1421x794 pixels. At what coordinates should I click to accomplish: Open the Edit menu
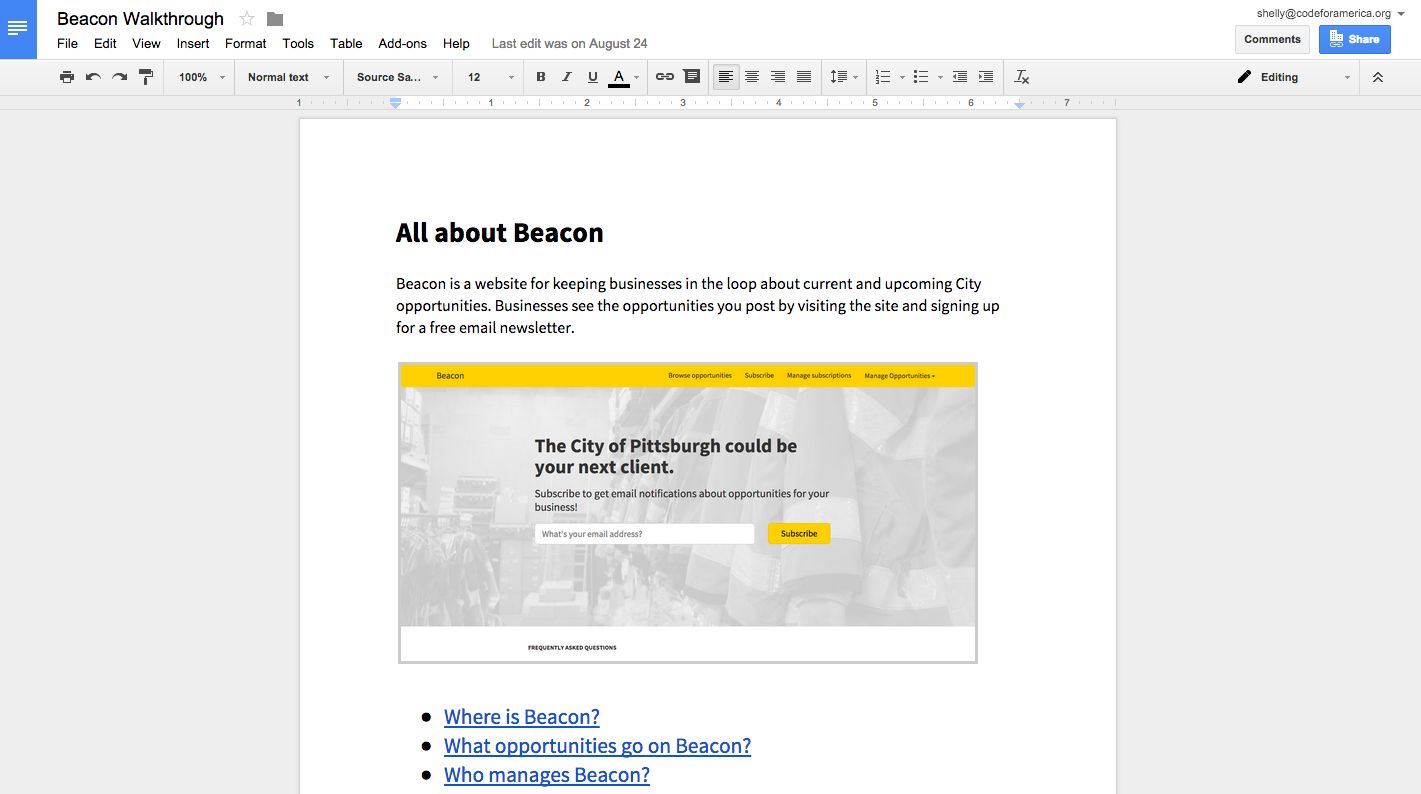[x=105, y=43]
